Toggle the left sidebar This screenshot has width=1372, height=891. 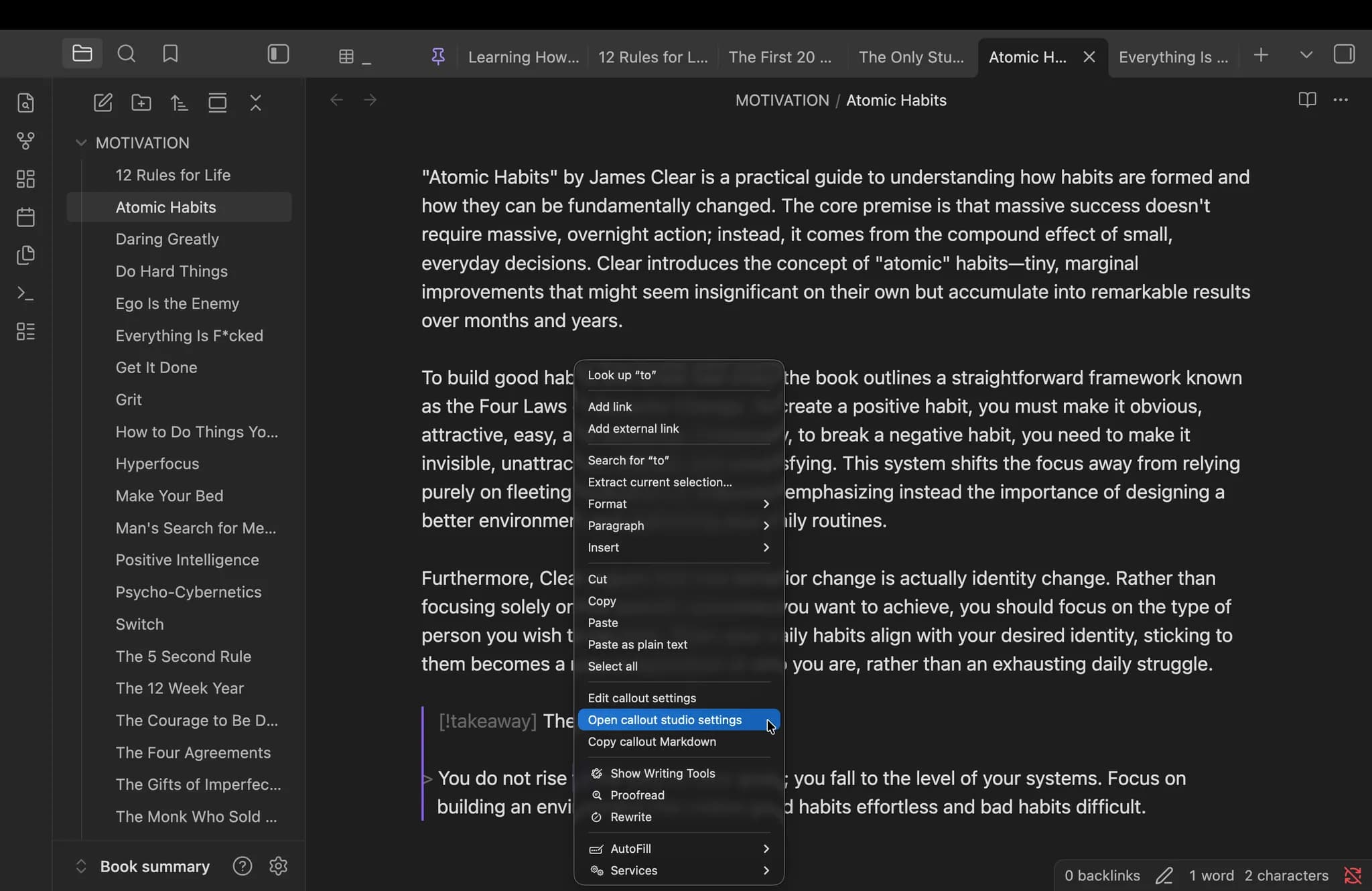click(x=278, y=54)
